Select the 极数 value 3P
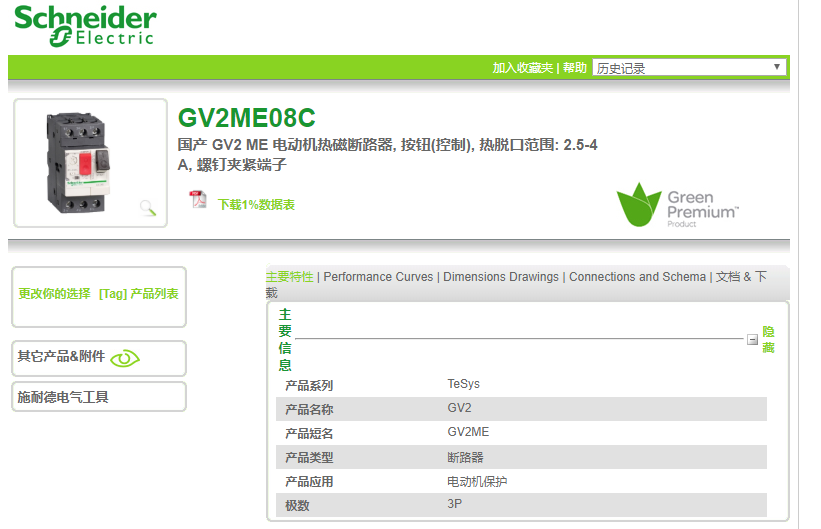Viewport: 821px width, 529px height. point(454,504)
